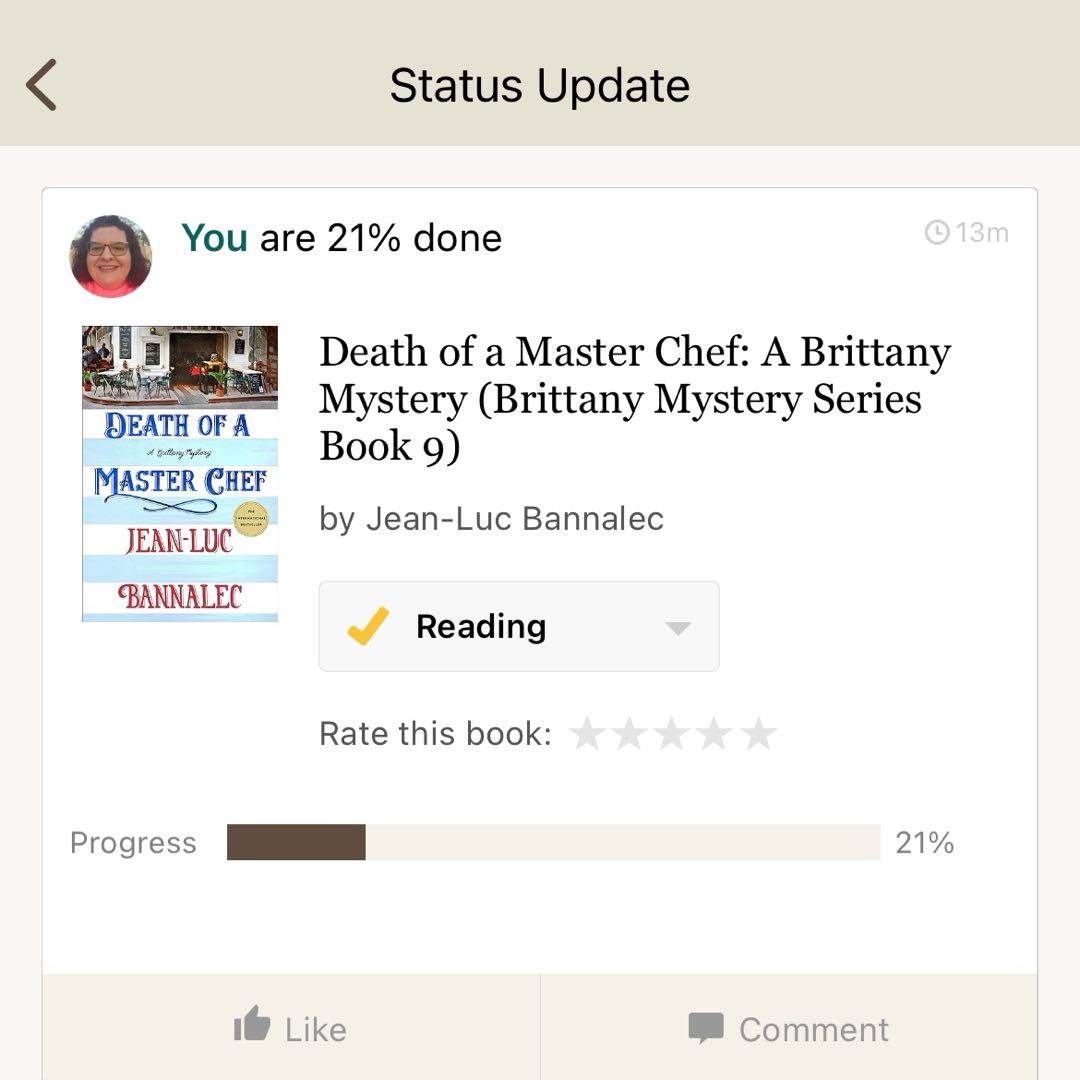Tap the reading progress bar
The image size is (1080, 1080).
pos(553,842)
